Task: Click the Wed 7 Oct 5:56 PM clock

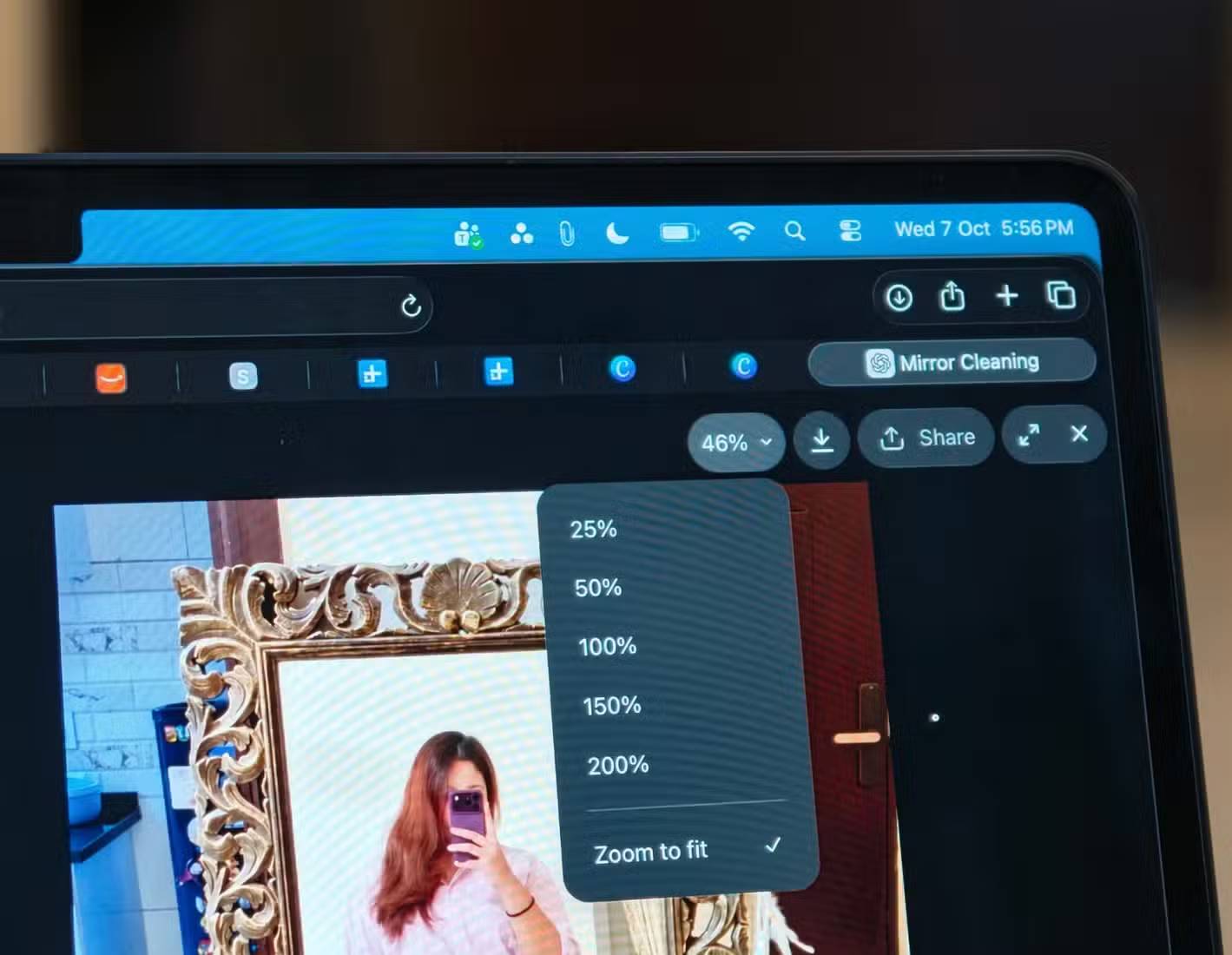Action: click(984, 228)
